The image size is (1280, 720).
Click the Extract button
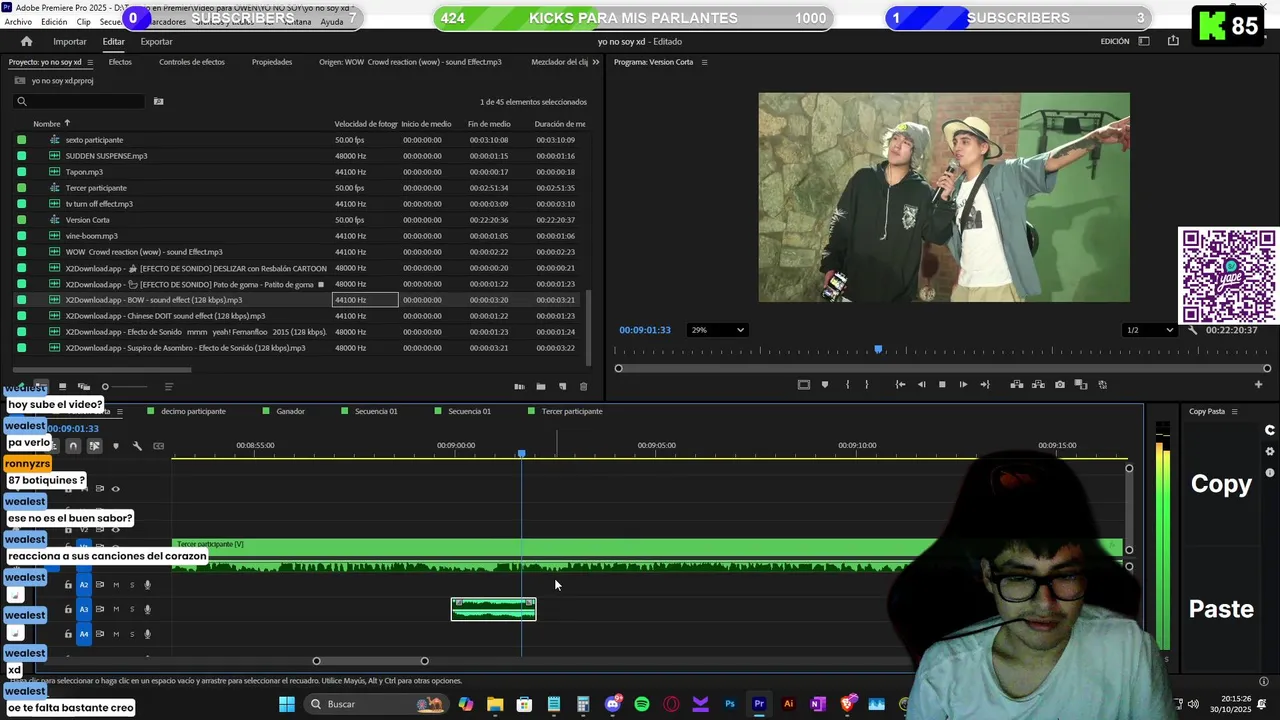(x=1038, y=385)
